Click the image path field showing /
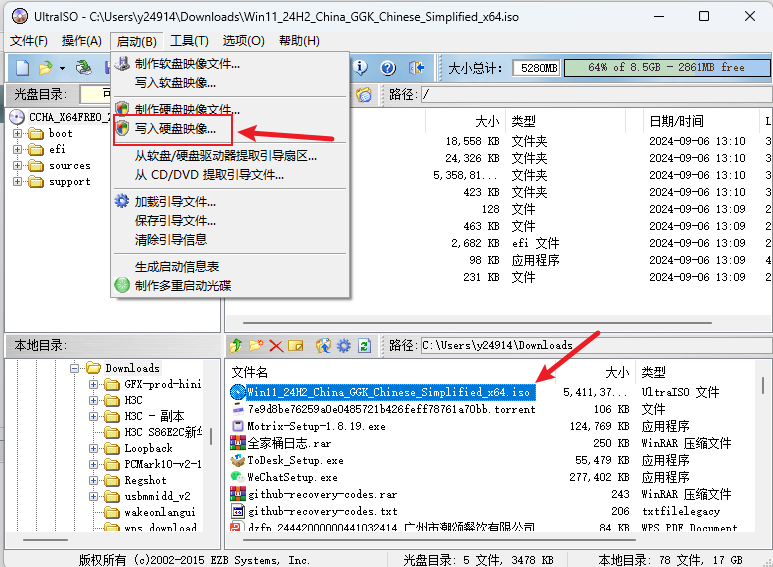 (595, 94)
